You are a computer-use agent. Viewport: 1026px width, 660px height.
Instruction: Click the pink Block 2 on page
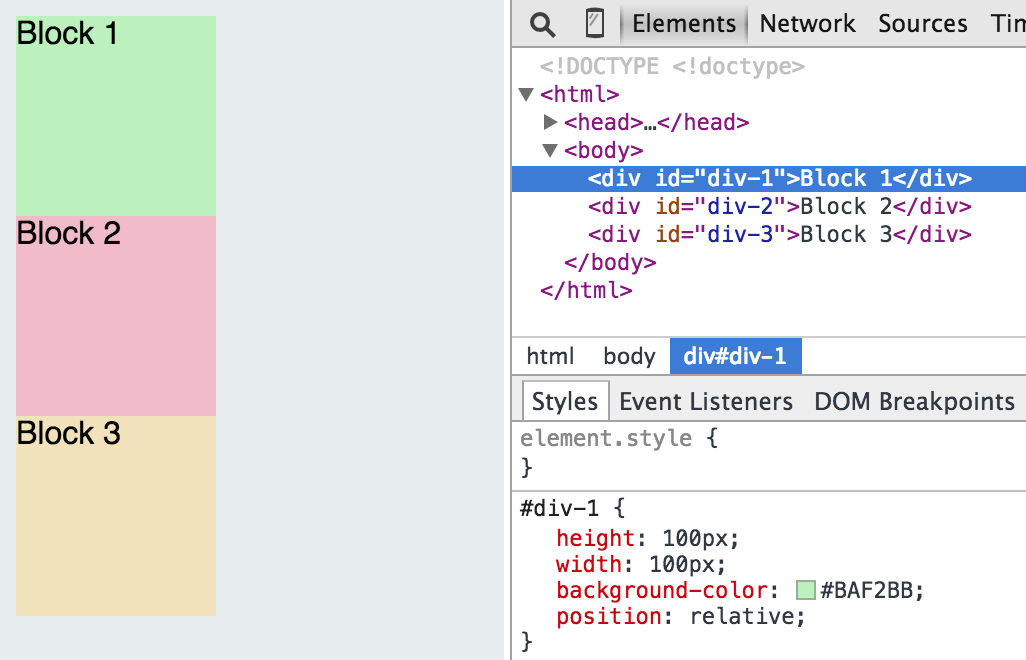click(116, 316)
